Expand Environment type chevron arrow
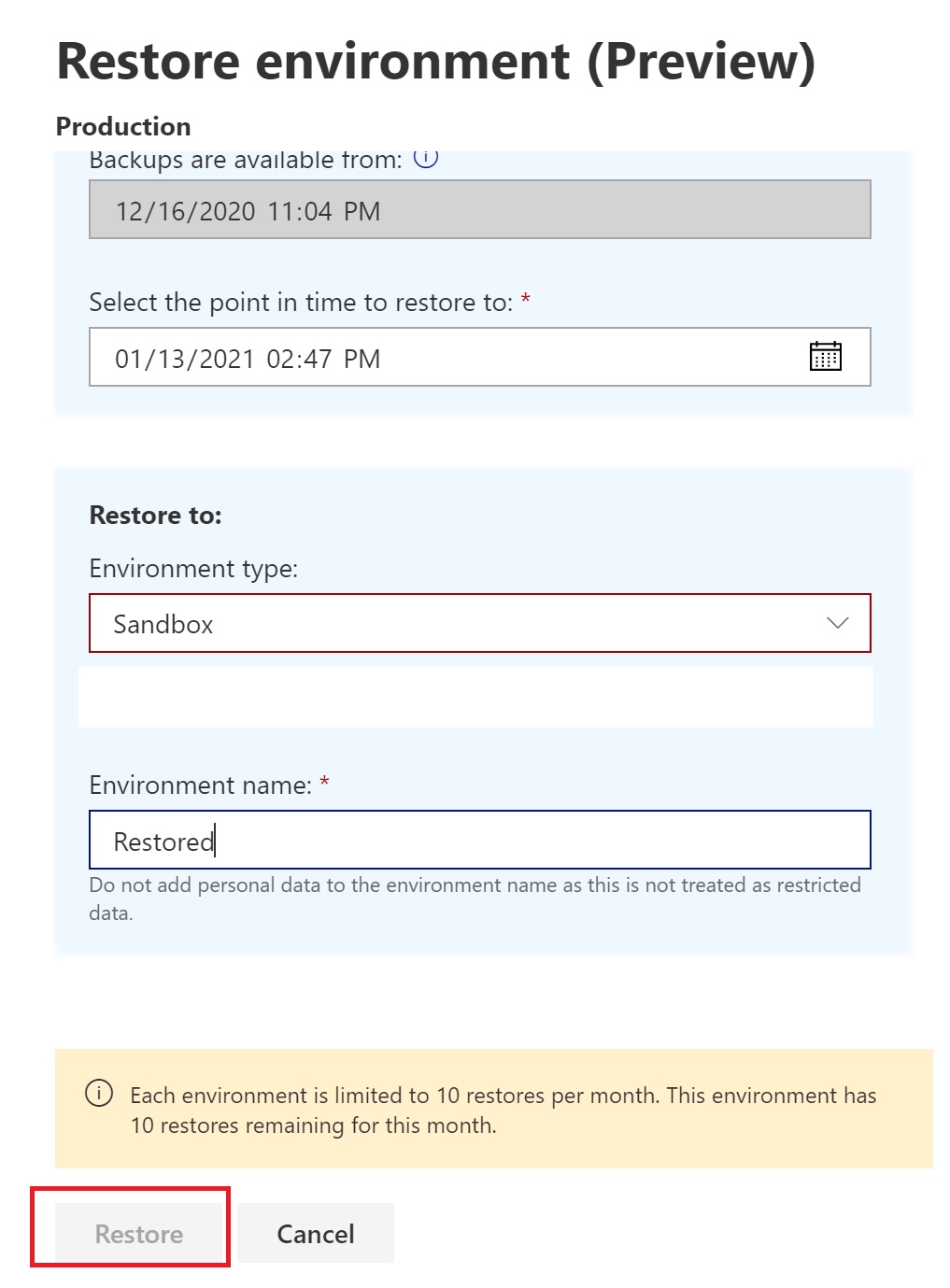 [837, 623]
